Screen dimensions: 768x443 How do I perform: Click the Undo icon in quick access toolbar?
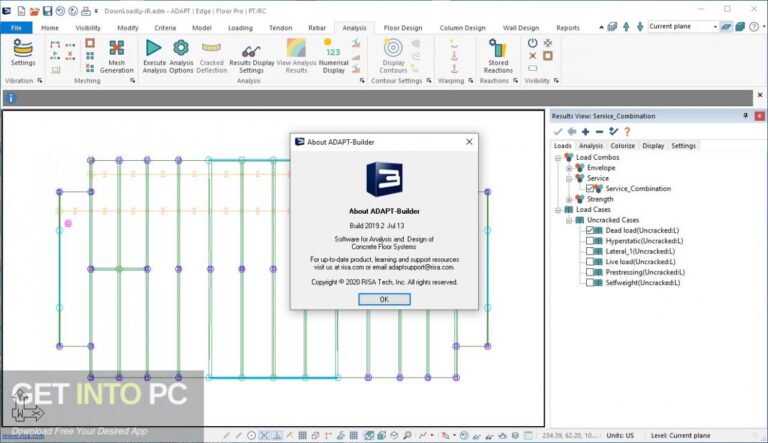tap(60, 11)
